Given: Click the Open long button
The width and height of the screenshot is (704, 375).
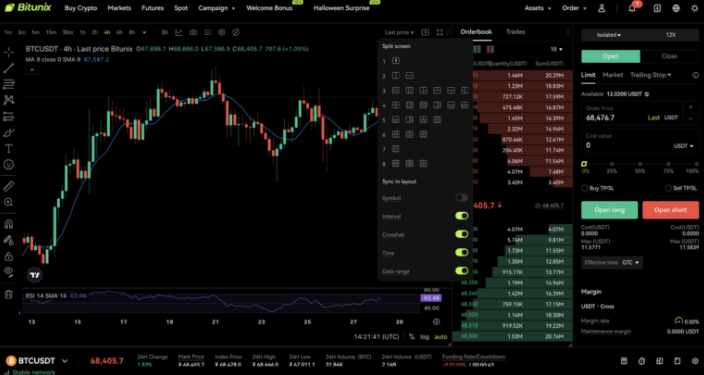Looking at the screenshot, I should (x=609, y=210).
